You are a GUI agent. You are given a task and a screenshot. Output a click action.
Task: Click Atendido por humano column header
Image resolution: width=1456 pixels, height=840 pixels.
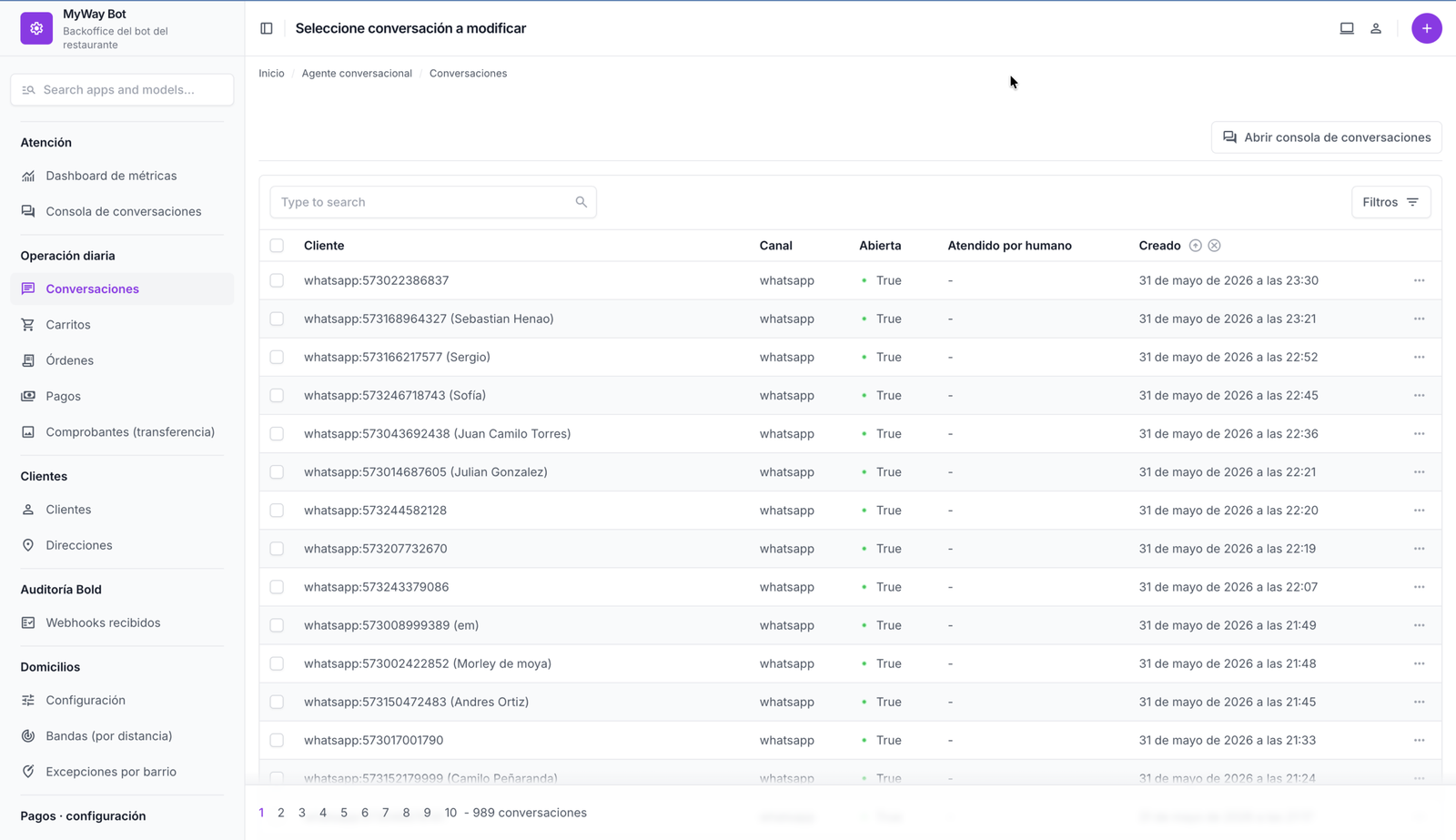(x=1009, y=246)
